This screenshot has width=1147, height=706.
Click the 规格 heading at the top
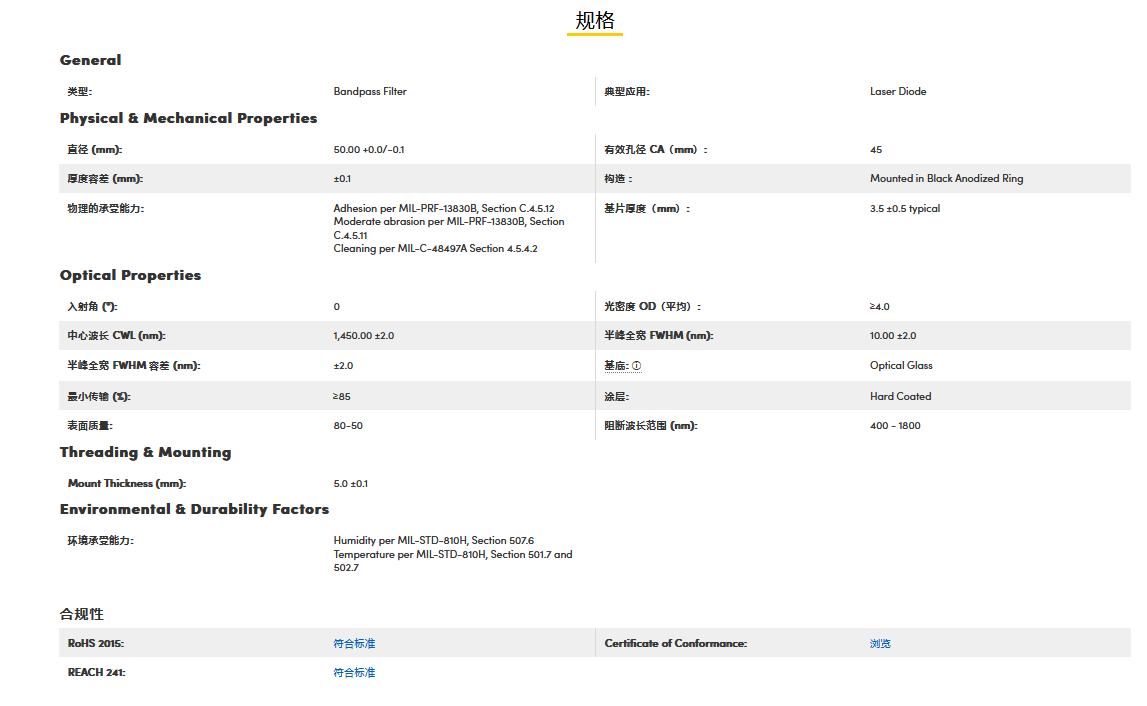point(595,21)
